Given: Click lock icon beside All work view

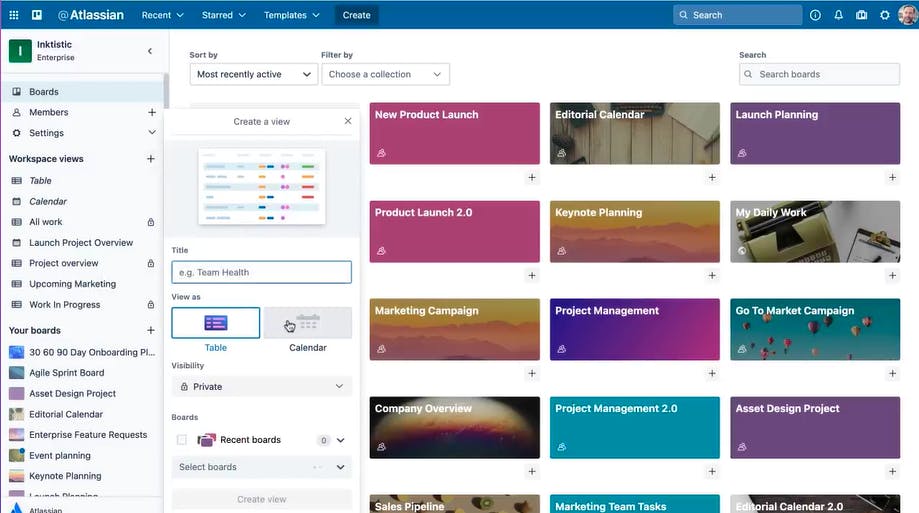Looking at the screenshot, I should point(151,222).
